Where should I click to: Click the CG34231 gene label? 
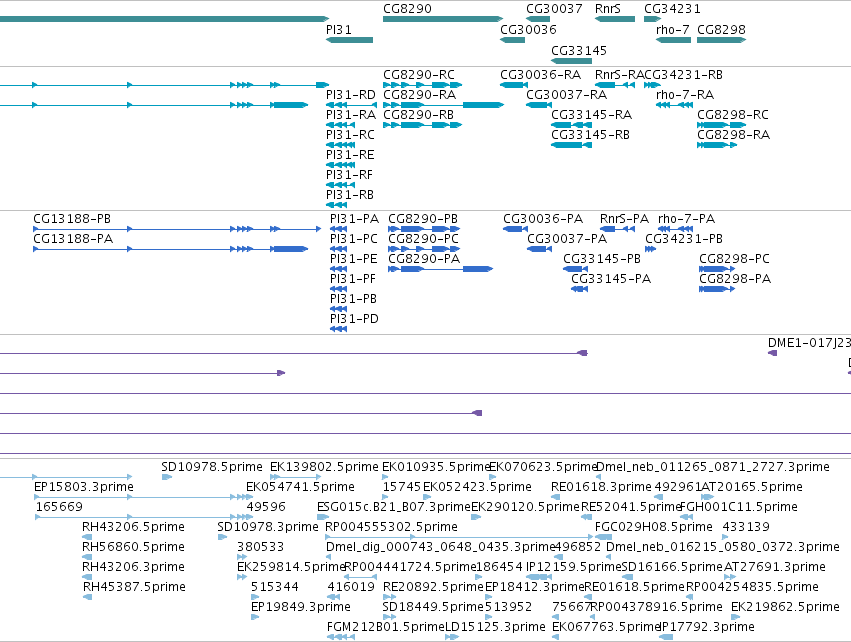click(x=672, y=9)
